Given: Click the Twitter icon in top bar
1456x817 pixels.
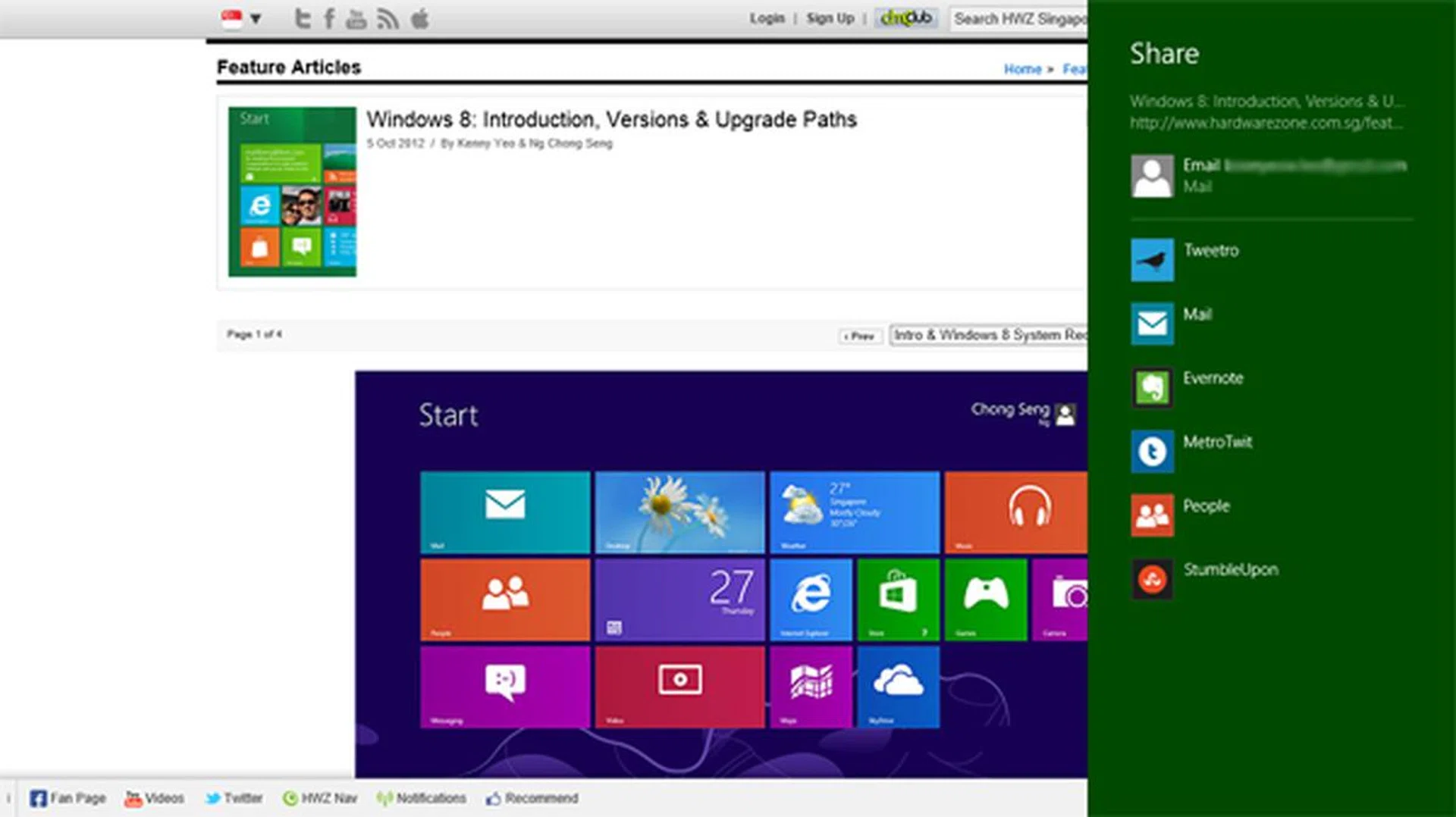Looking at the screenshot, I should click(x=303, y=19).
